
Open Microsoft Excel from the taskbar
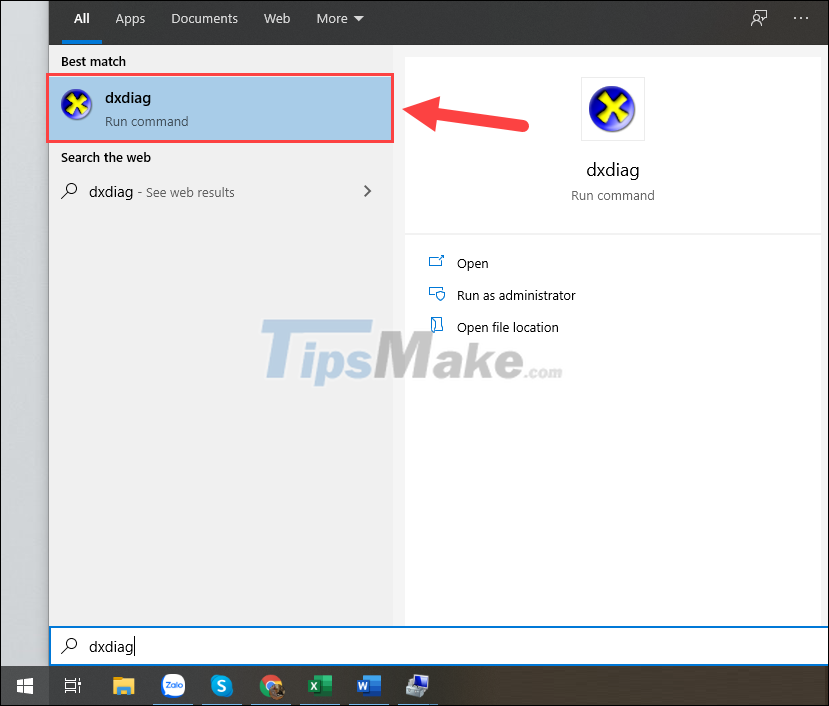(319, 687)
